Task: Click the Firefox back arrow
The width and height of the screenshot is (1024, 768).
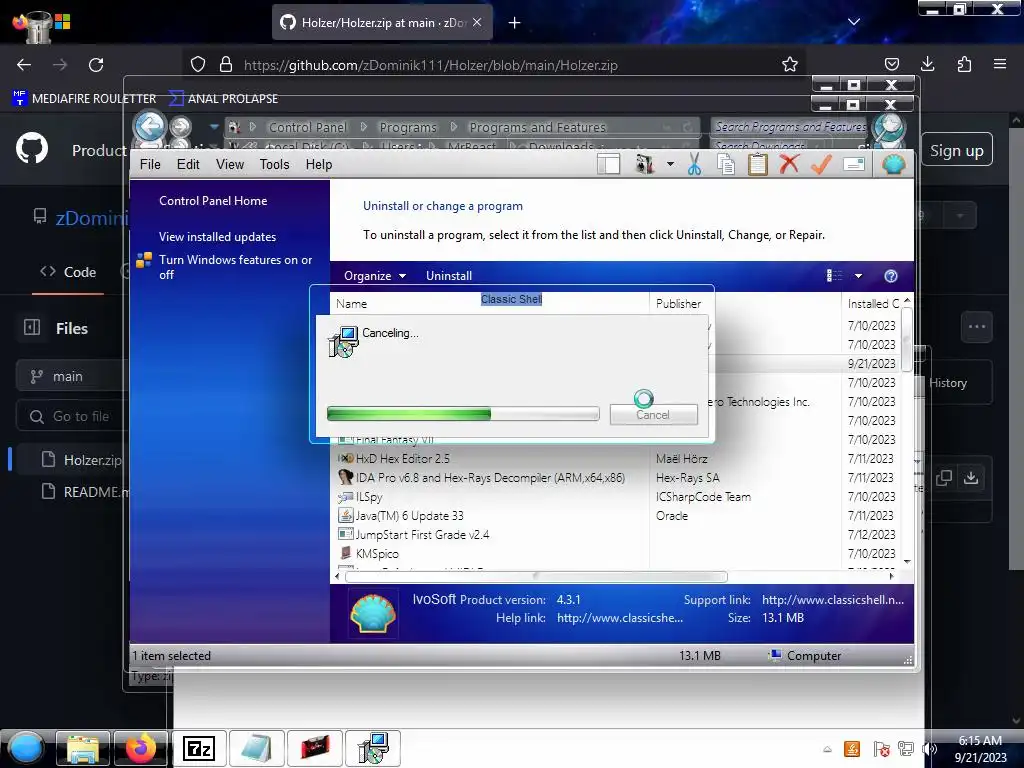Action: coord(24,65)
